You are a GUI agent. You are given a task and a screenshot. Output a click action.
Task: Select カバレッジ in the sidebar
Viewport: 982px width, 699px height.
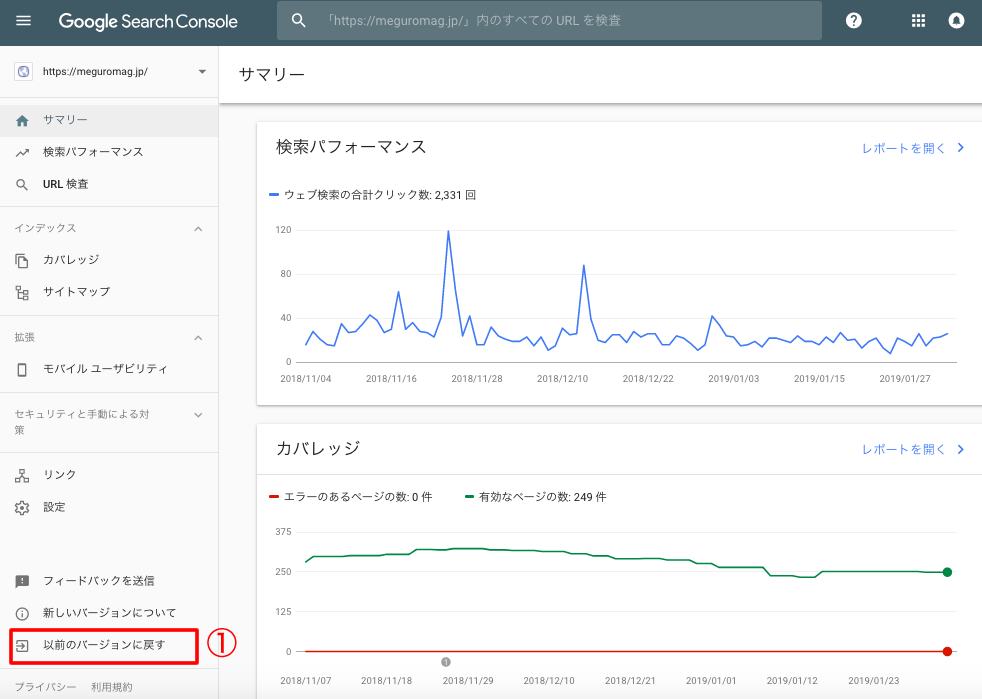click(70, 260)
